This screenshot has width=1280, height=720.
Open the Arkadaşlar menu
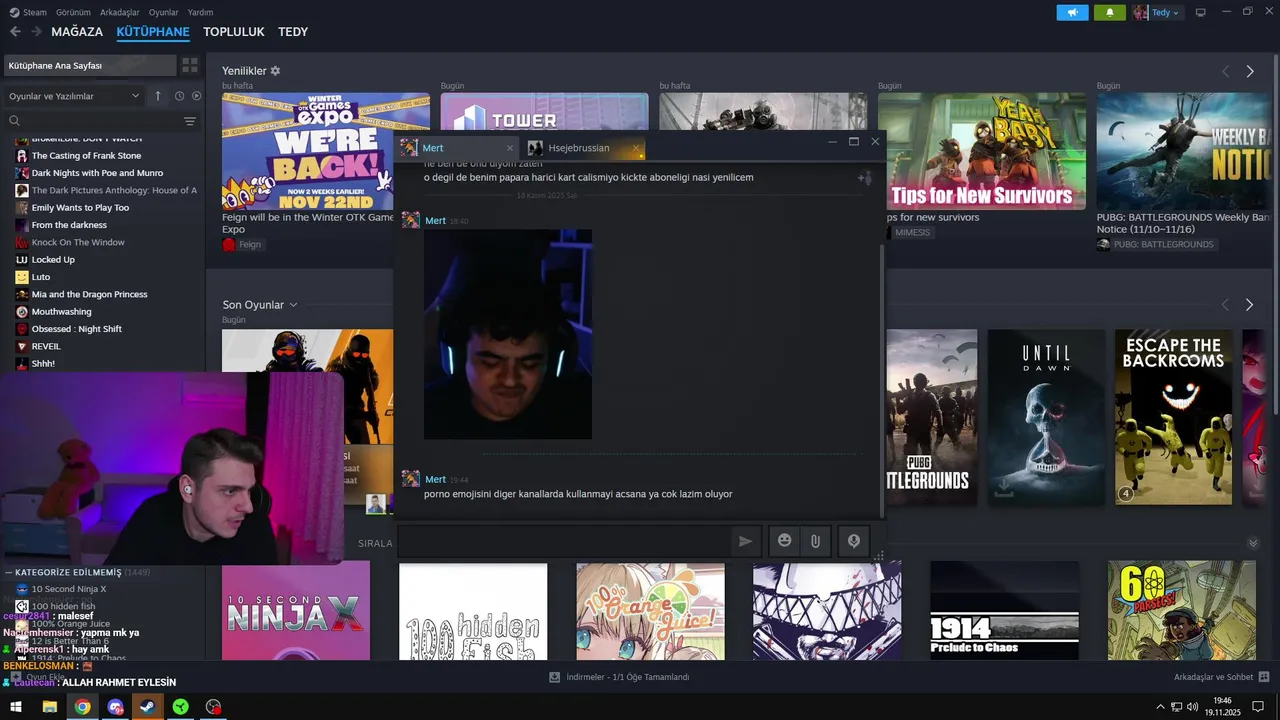click(x=120, y=13)
